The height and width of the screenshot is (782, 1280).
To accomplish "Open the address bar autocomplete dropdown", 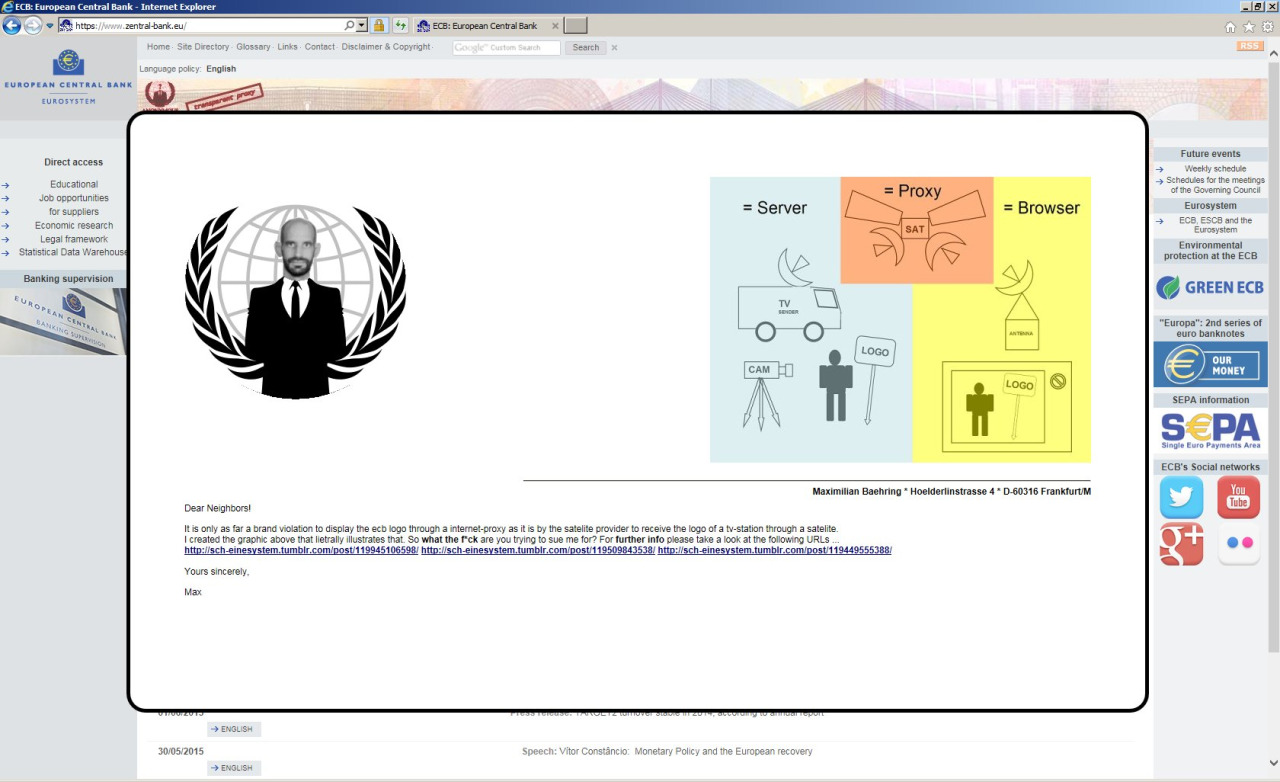I will pos(362,25).
